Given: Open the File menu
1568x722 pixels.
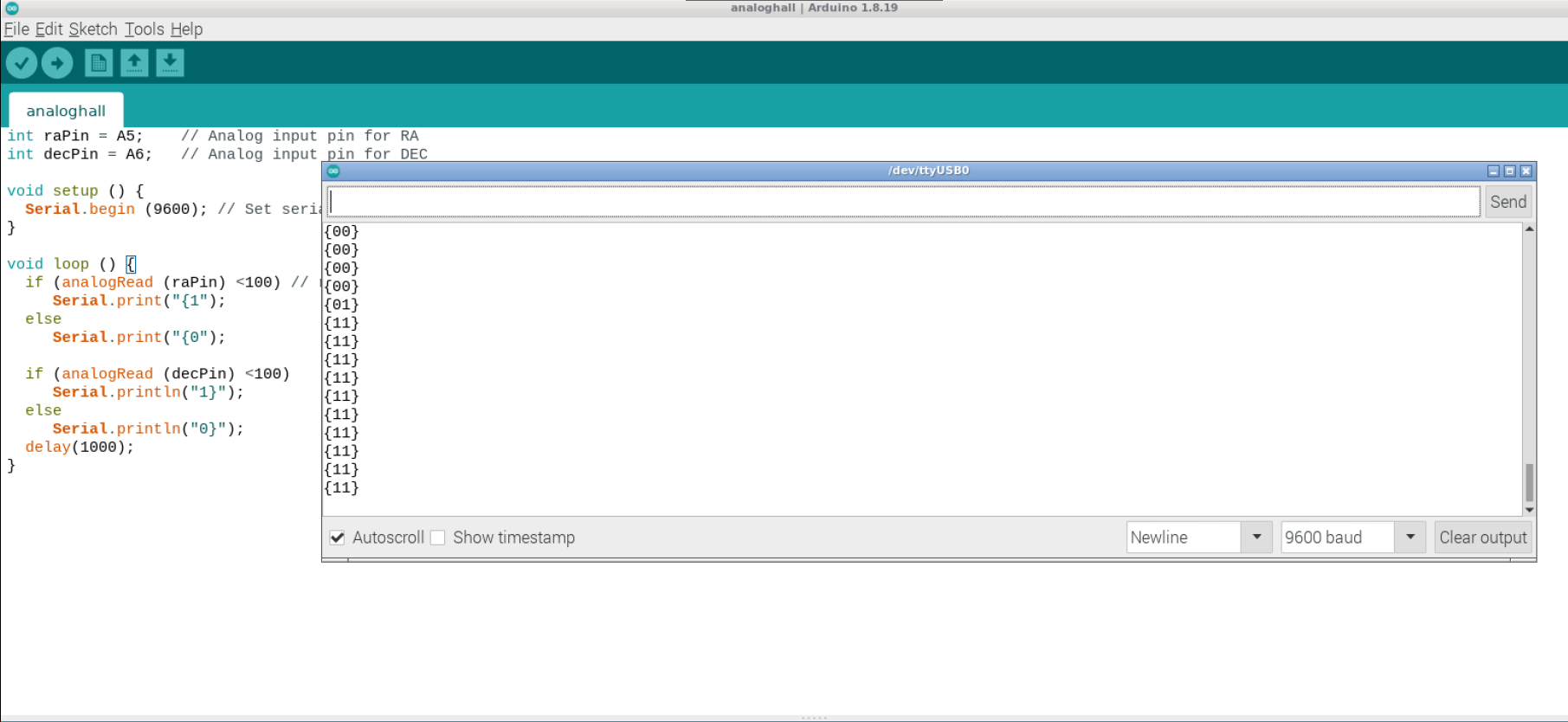Looking at the screenshot, I should pyautogui.click(x=16, y=29).
